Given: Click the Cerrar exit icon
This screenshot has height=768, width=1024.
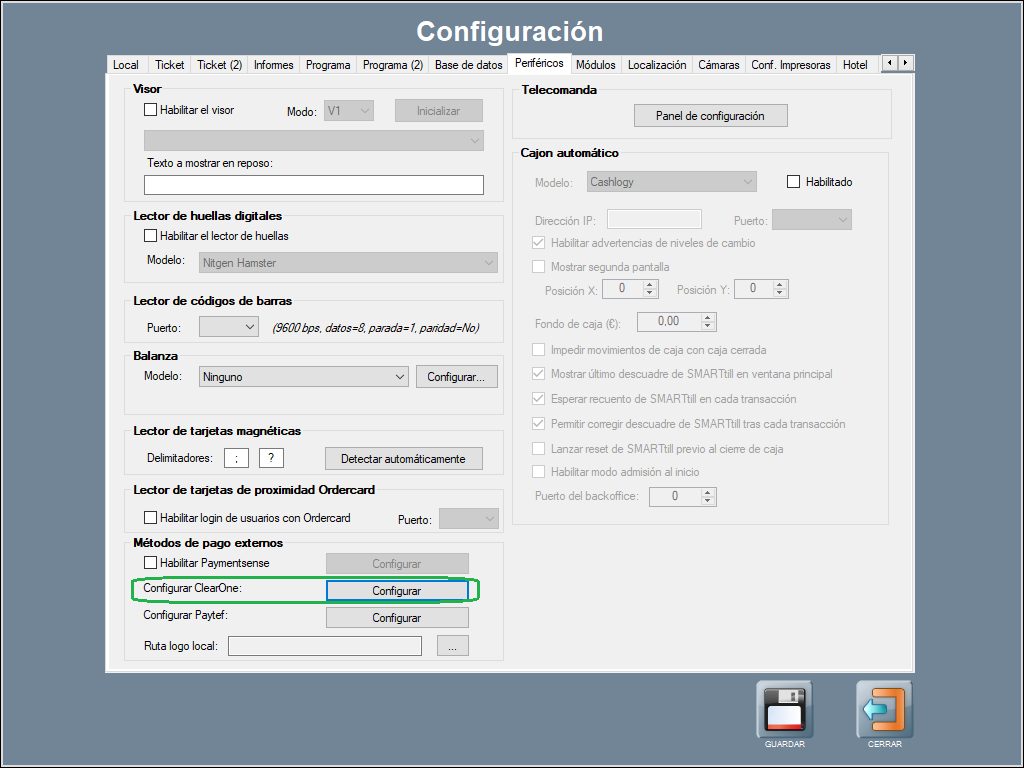Looking at the screenshot, I should coord(884,709).
